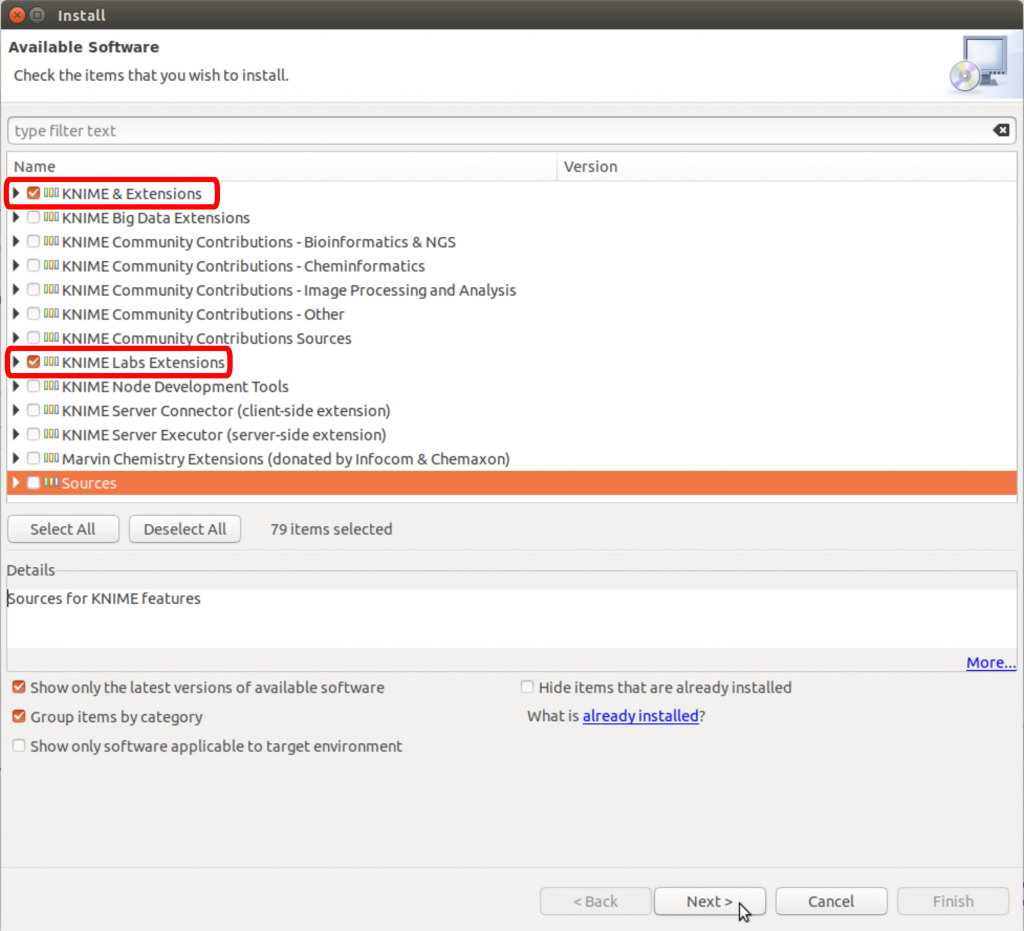Click the clear filter text icon
The width and height of the screenshot is (1024, 931).
tap(1000, 131)
